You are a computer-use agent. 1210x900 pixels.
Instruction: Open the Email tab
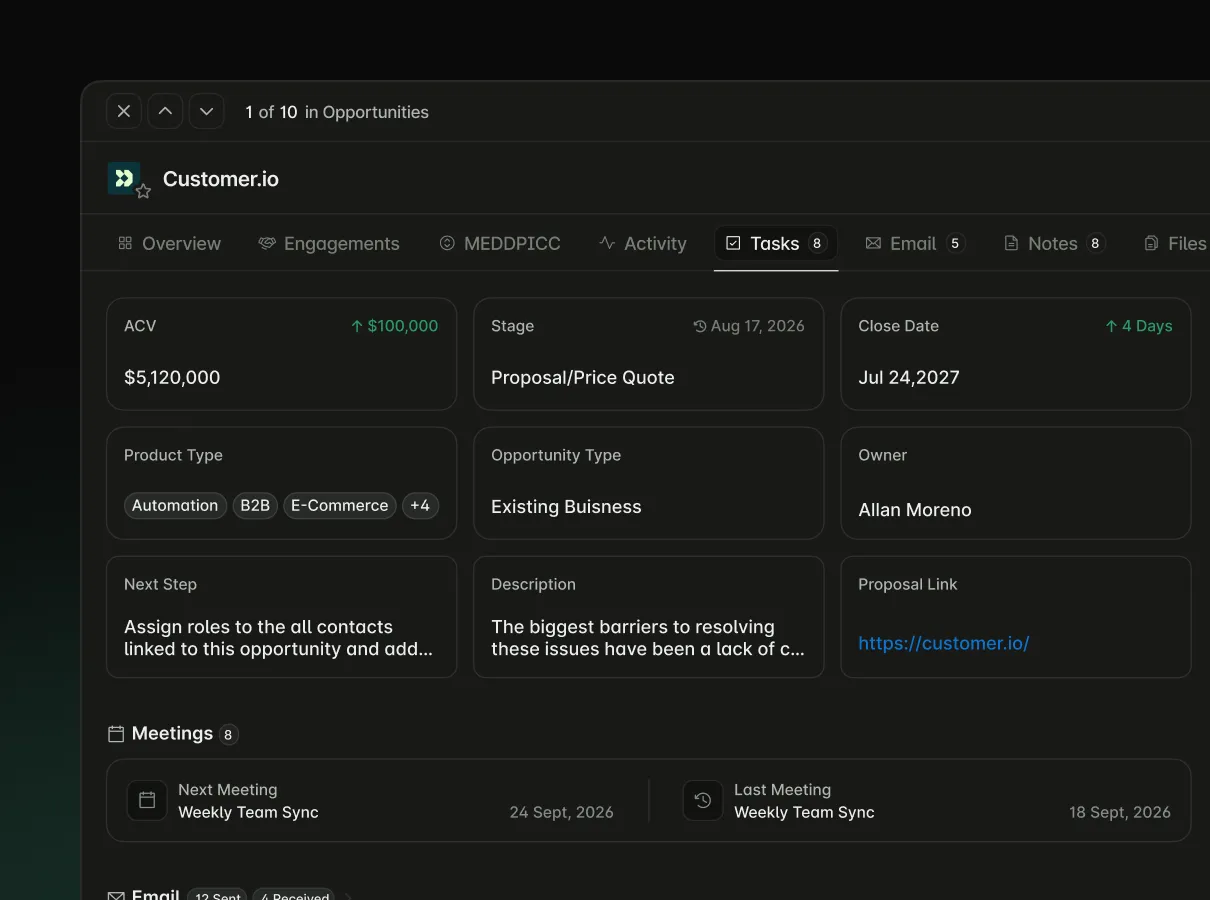tap(913, 243)
